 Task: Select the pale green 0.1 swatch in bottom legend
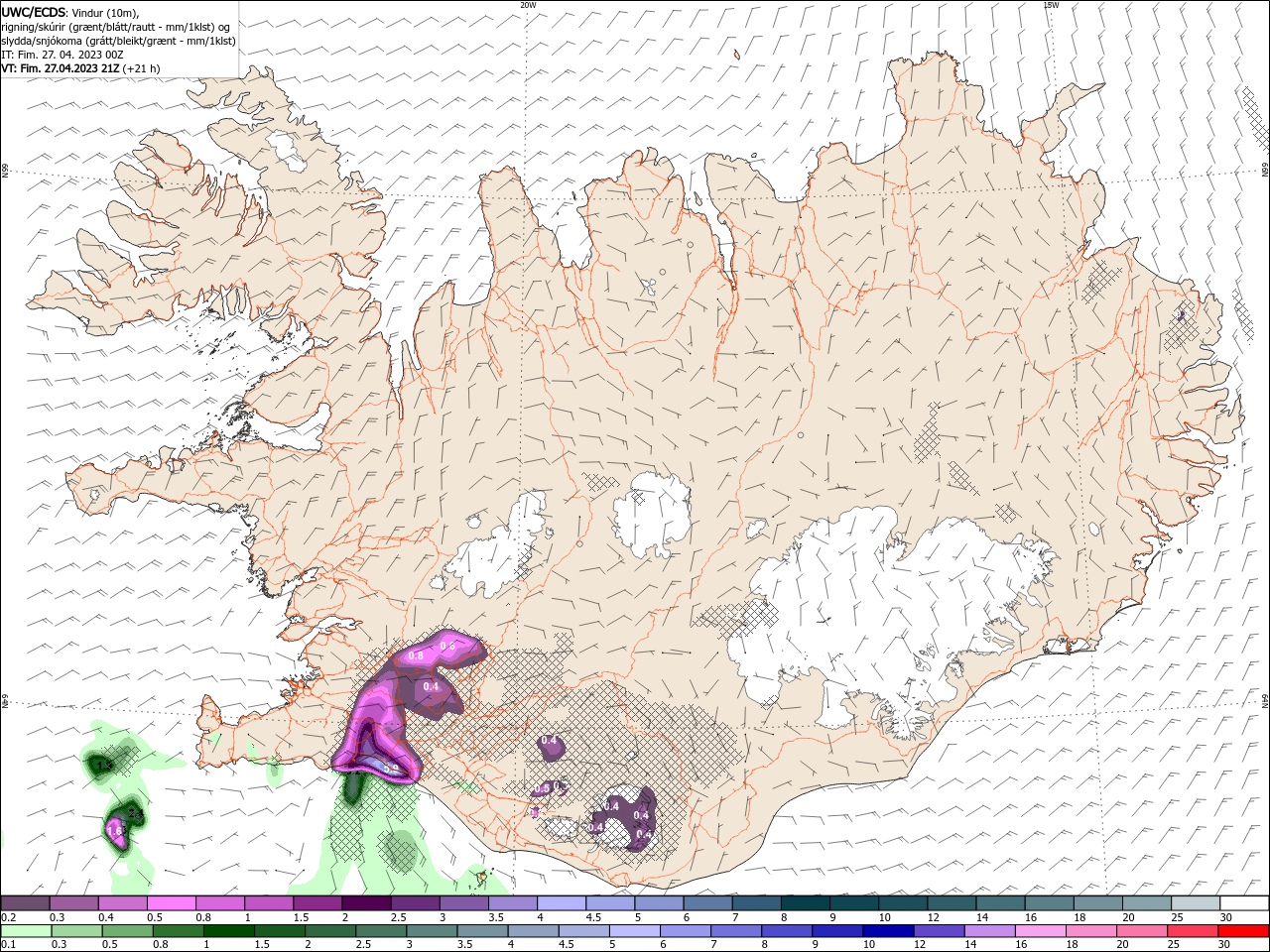(x=26, y=931)
